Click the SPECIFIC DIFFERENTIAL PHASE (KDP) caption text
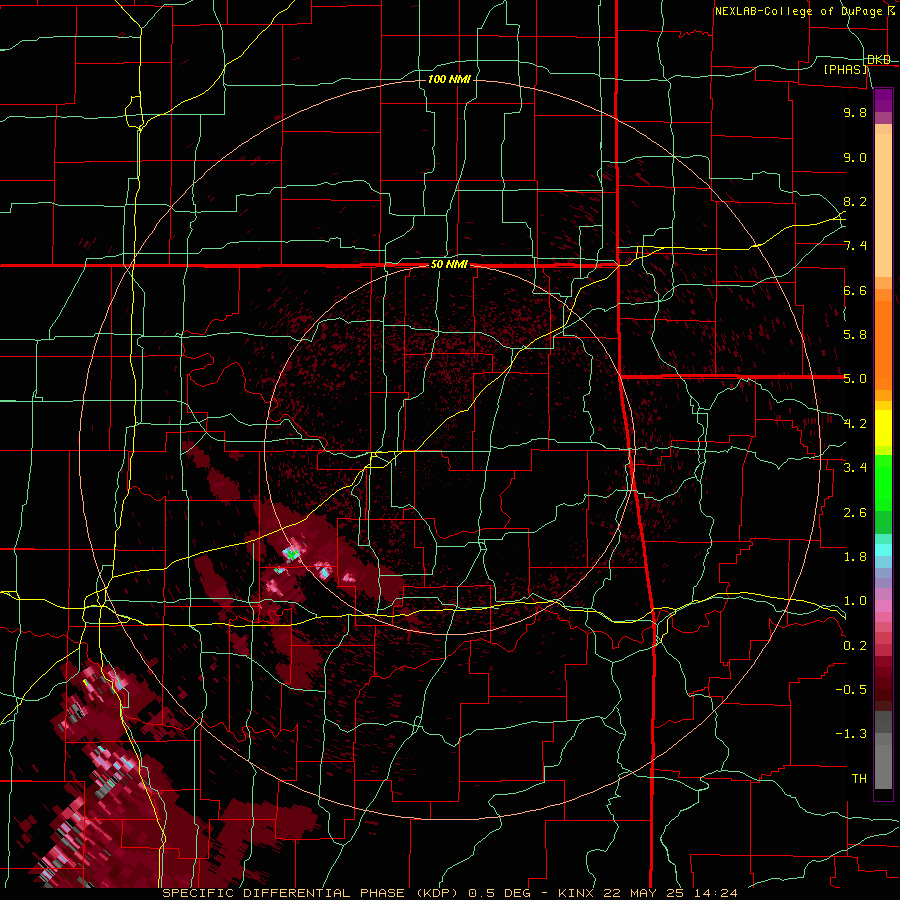The width and height of the screenshot is (900, 900). click(x=309, y=893)
